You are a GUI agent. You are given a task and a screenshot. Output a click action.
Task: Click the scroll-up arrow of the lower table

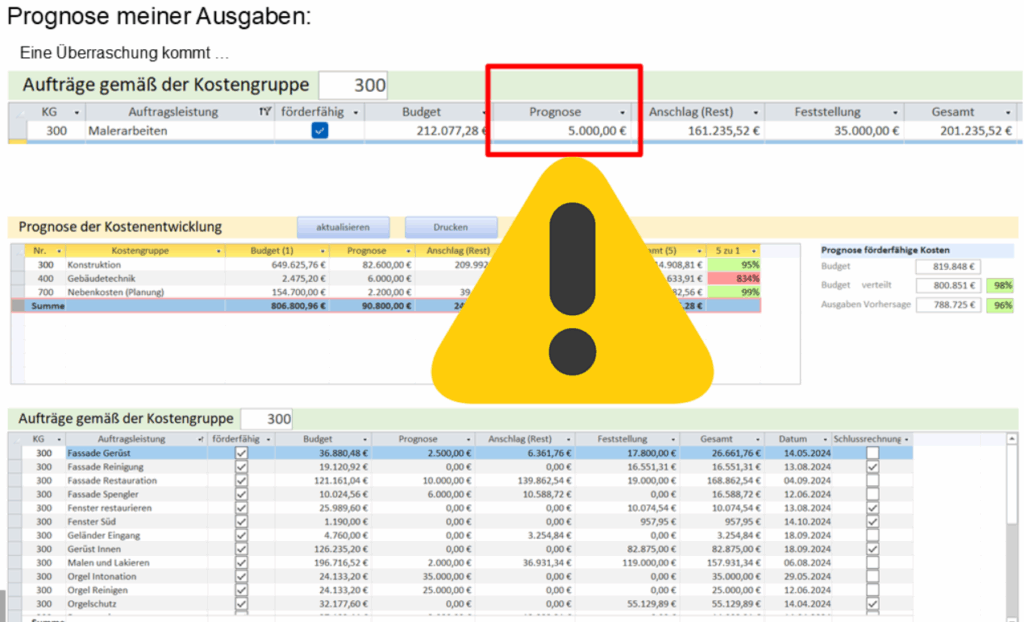coord(1012,439)
